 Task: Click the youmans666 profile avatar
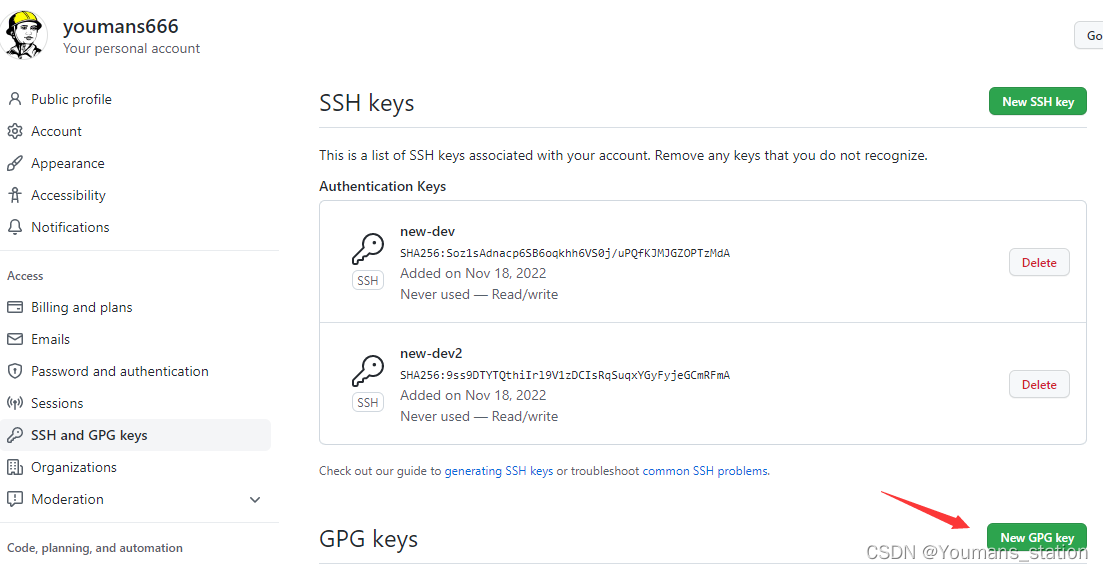point(24,34)
